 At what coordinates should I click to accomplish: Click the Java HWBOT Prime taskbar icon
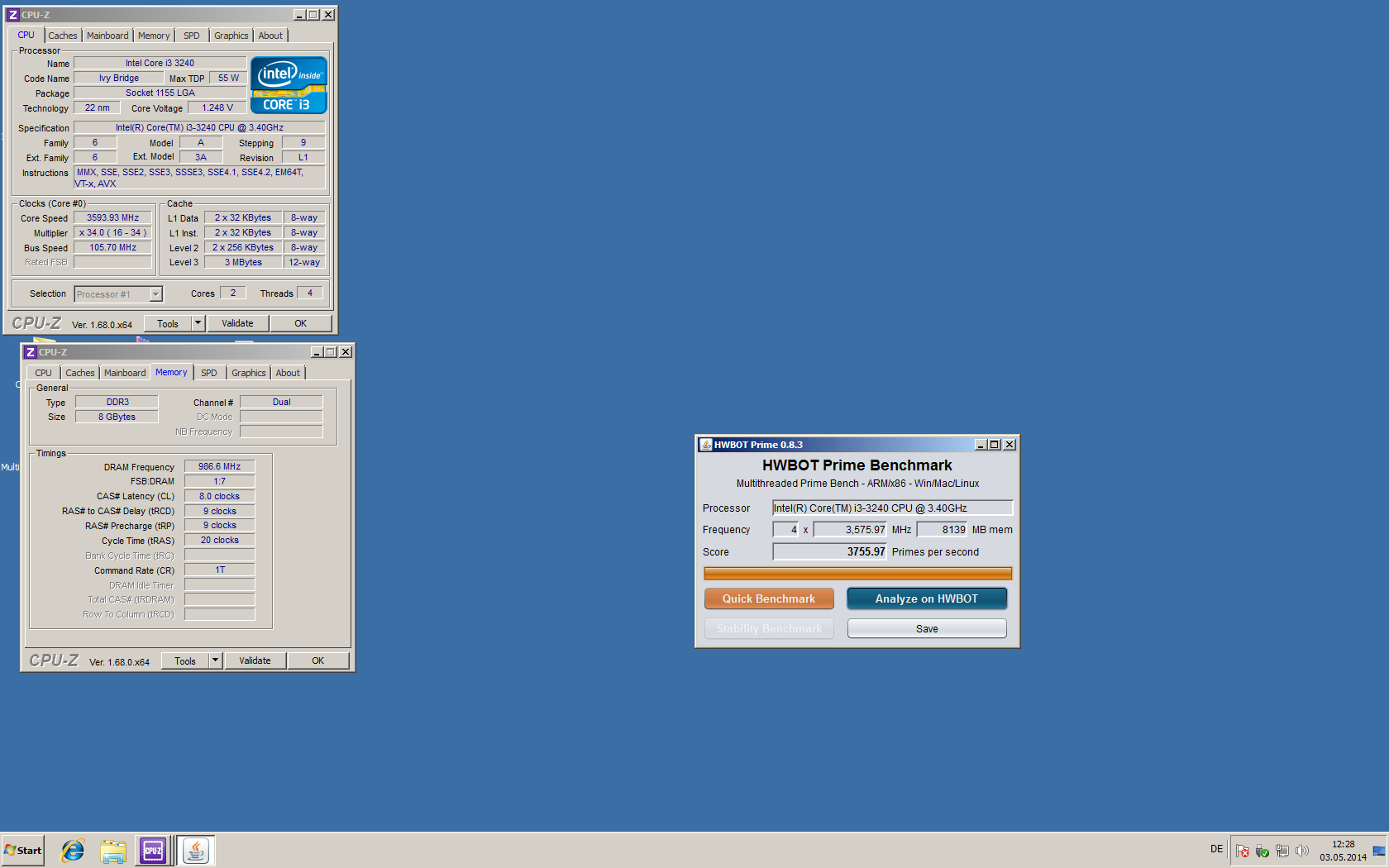point(196,850)
